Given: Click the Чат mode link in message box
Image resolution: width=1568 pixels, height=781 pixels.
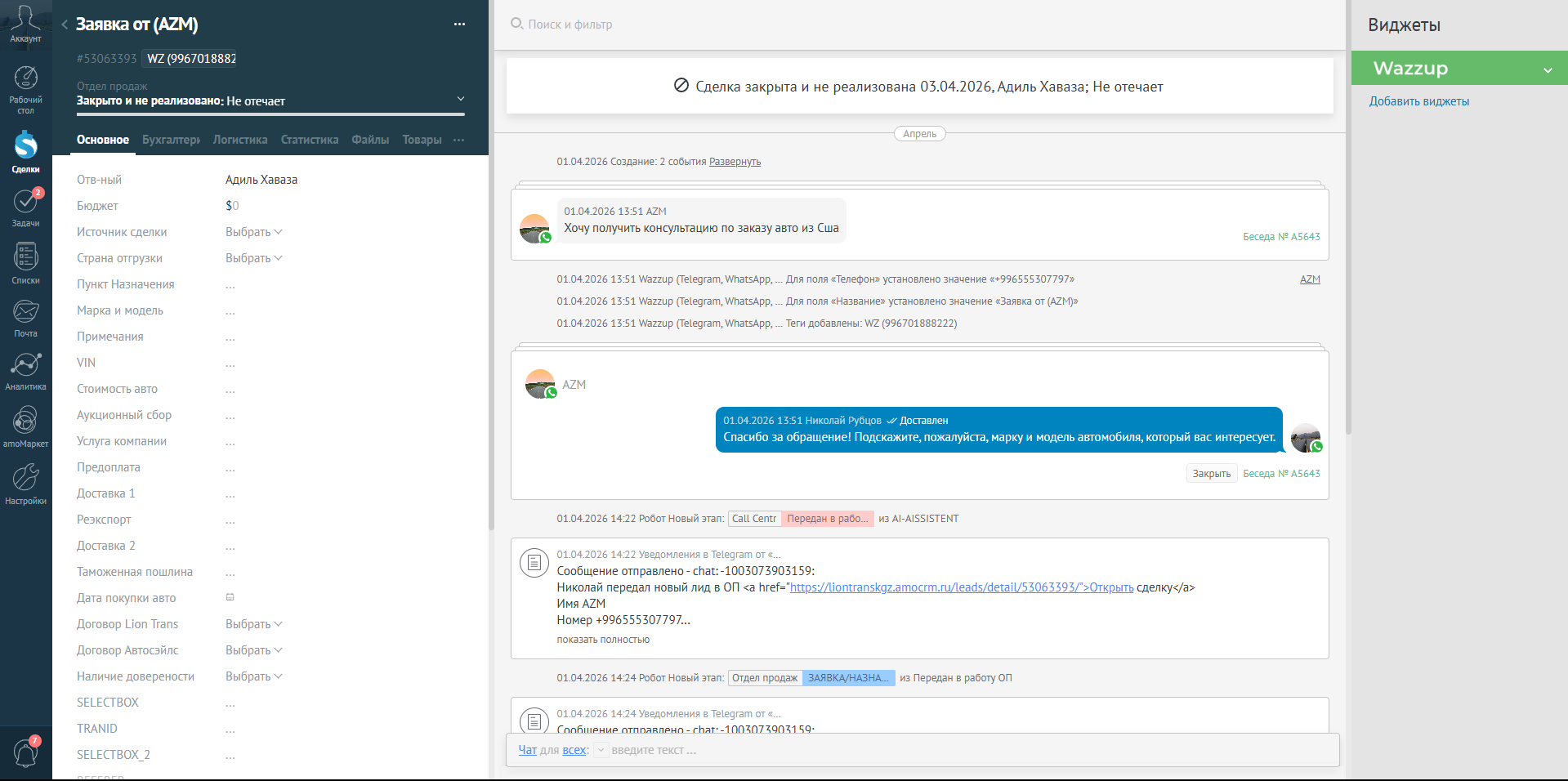Looking at the screenshot, I should coord(528,750).
